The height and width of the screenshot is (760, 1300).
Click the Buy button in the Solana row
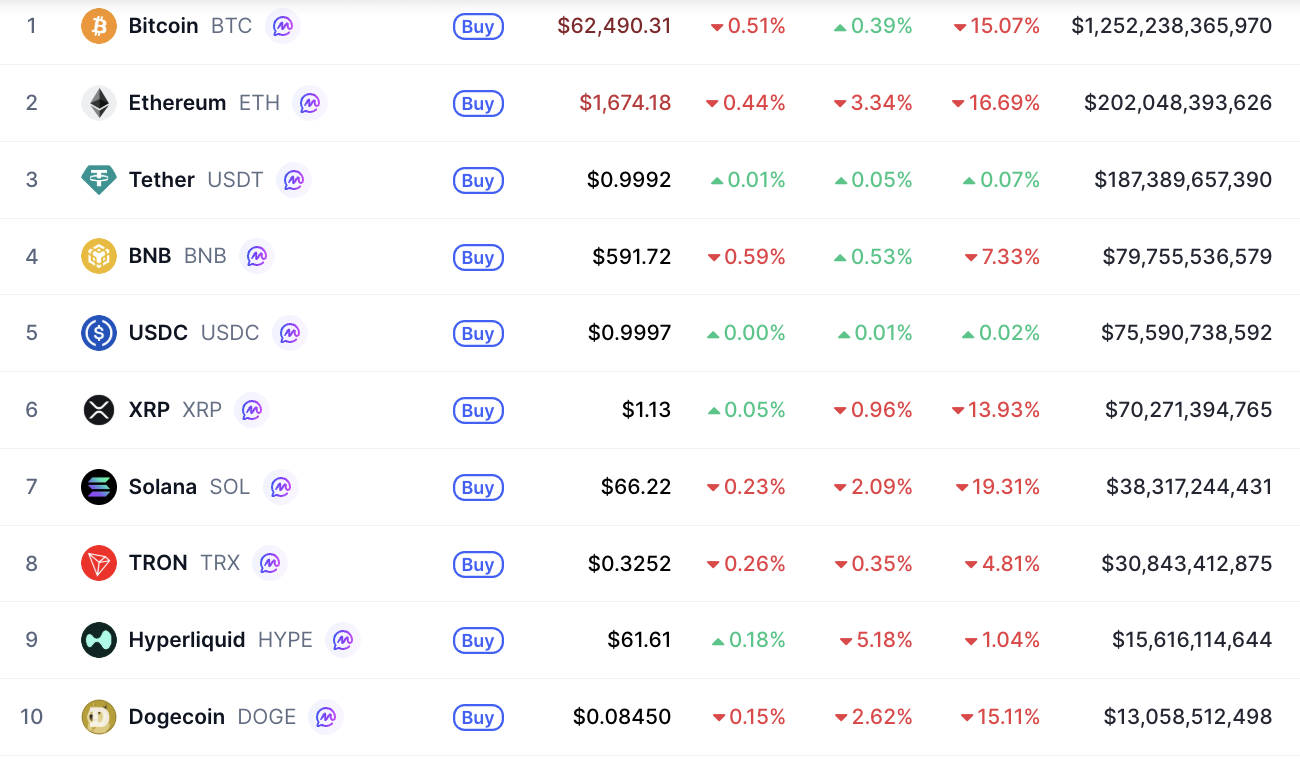478,488
